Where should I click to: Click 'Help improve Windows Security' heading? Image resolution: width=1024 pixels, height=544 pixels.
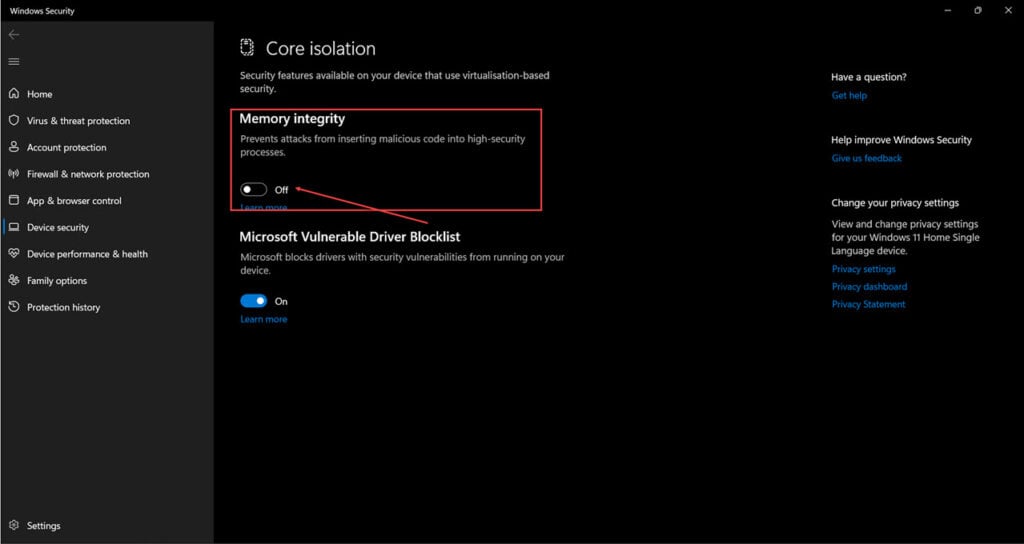coord(901,140)
